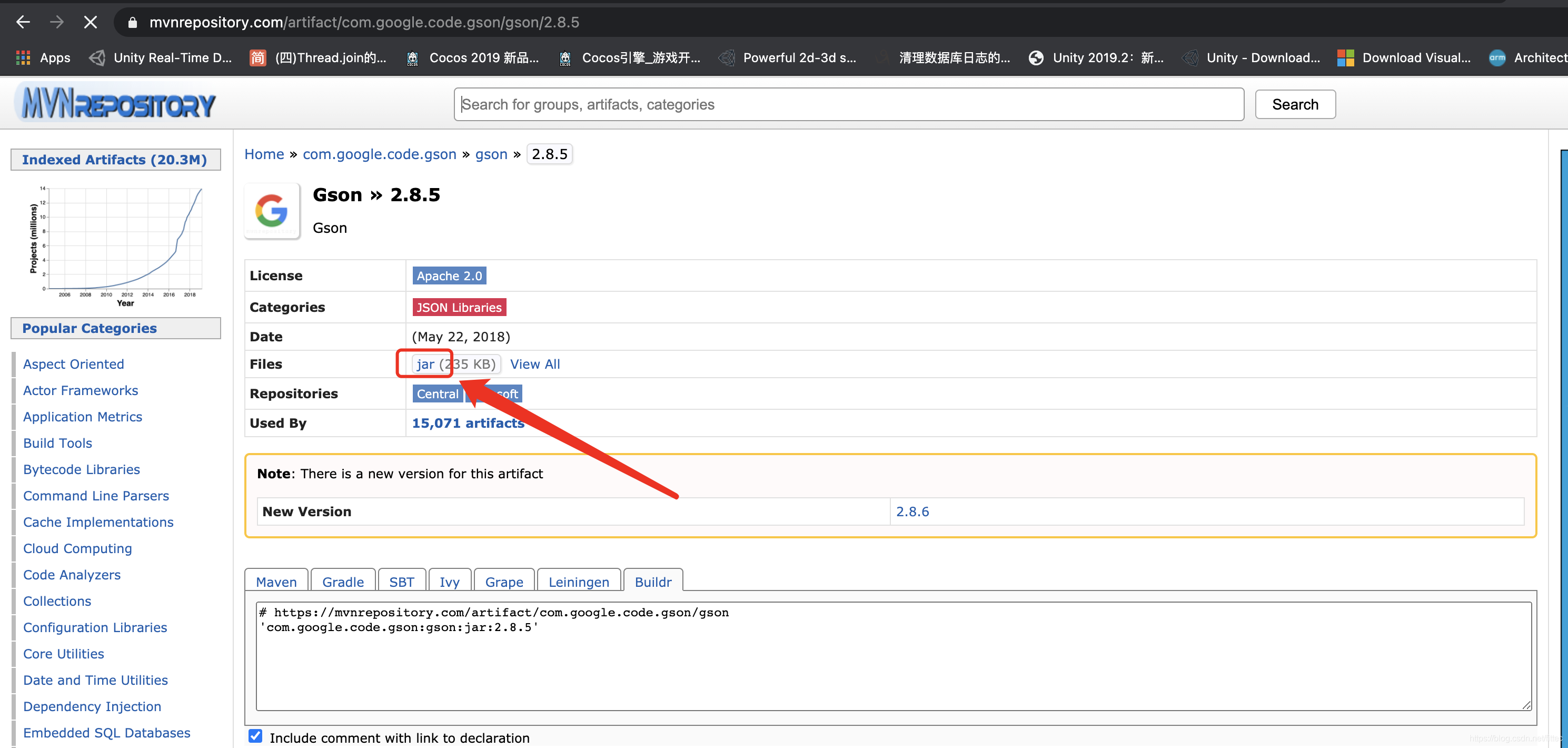
Task: Download the jar (235 KB) file
Action: (456, 364)
